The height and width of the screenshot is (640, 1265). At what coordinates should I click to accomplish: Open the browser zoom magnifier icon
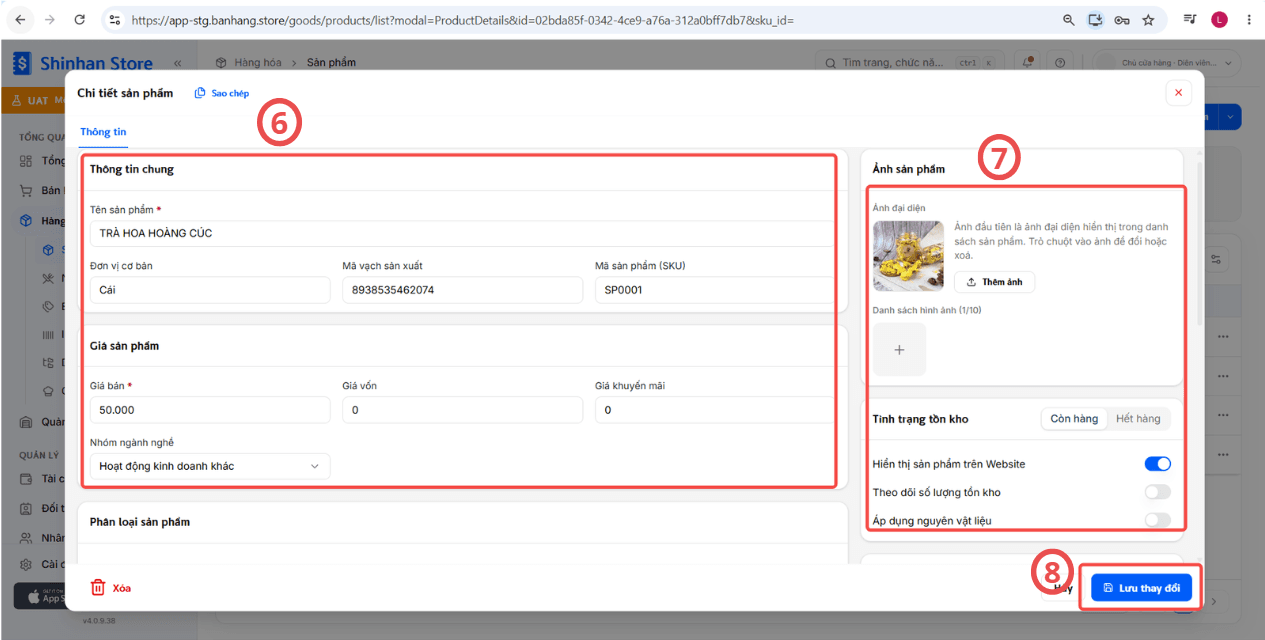coord(1069,19)
